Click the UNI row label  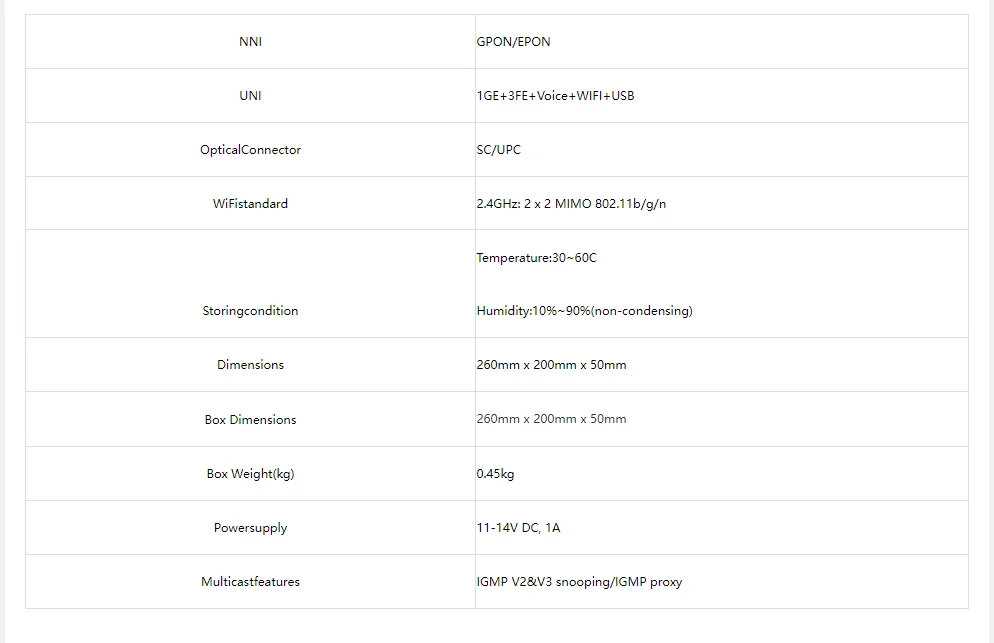[250, 96]
